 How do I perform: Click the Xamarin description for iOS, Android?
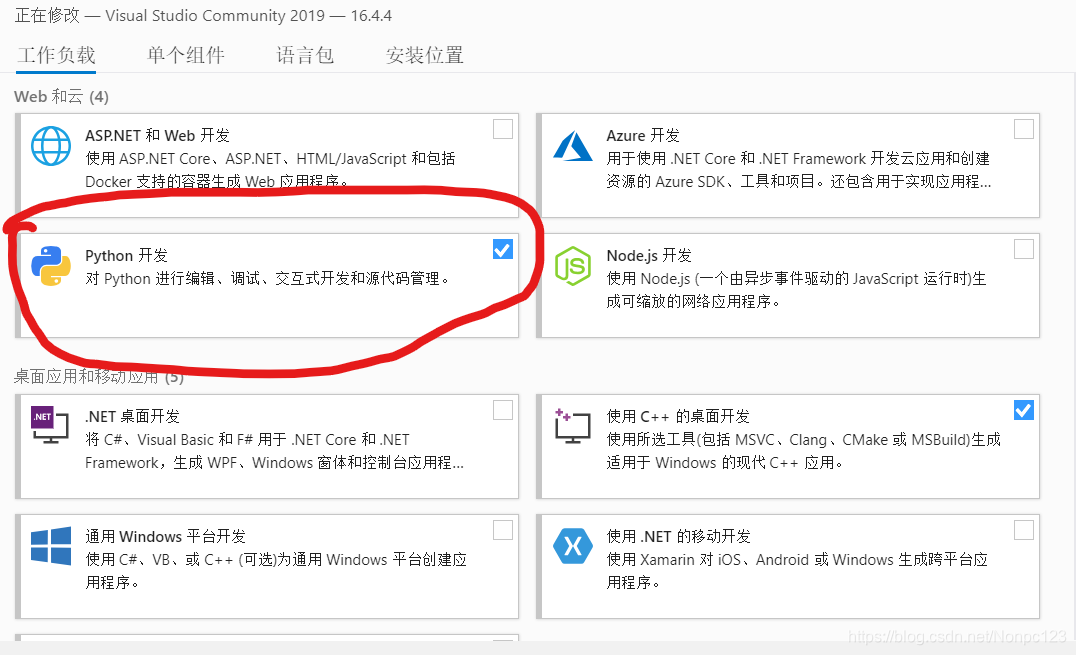[x=797, y=571]
